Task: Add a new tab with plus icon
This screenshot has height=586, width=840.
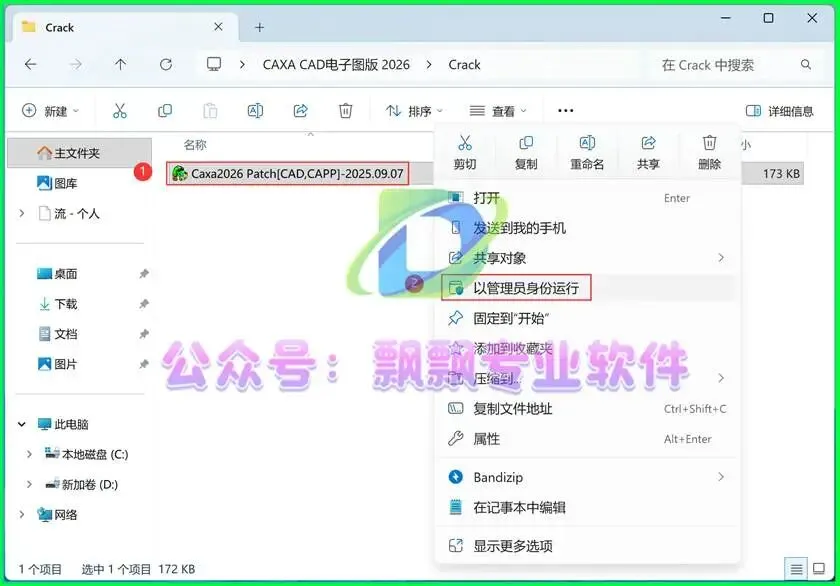Action: [x=259, y=27]
